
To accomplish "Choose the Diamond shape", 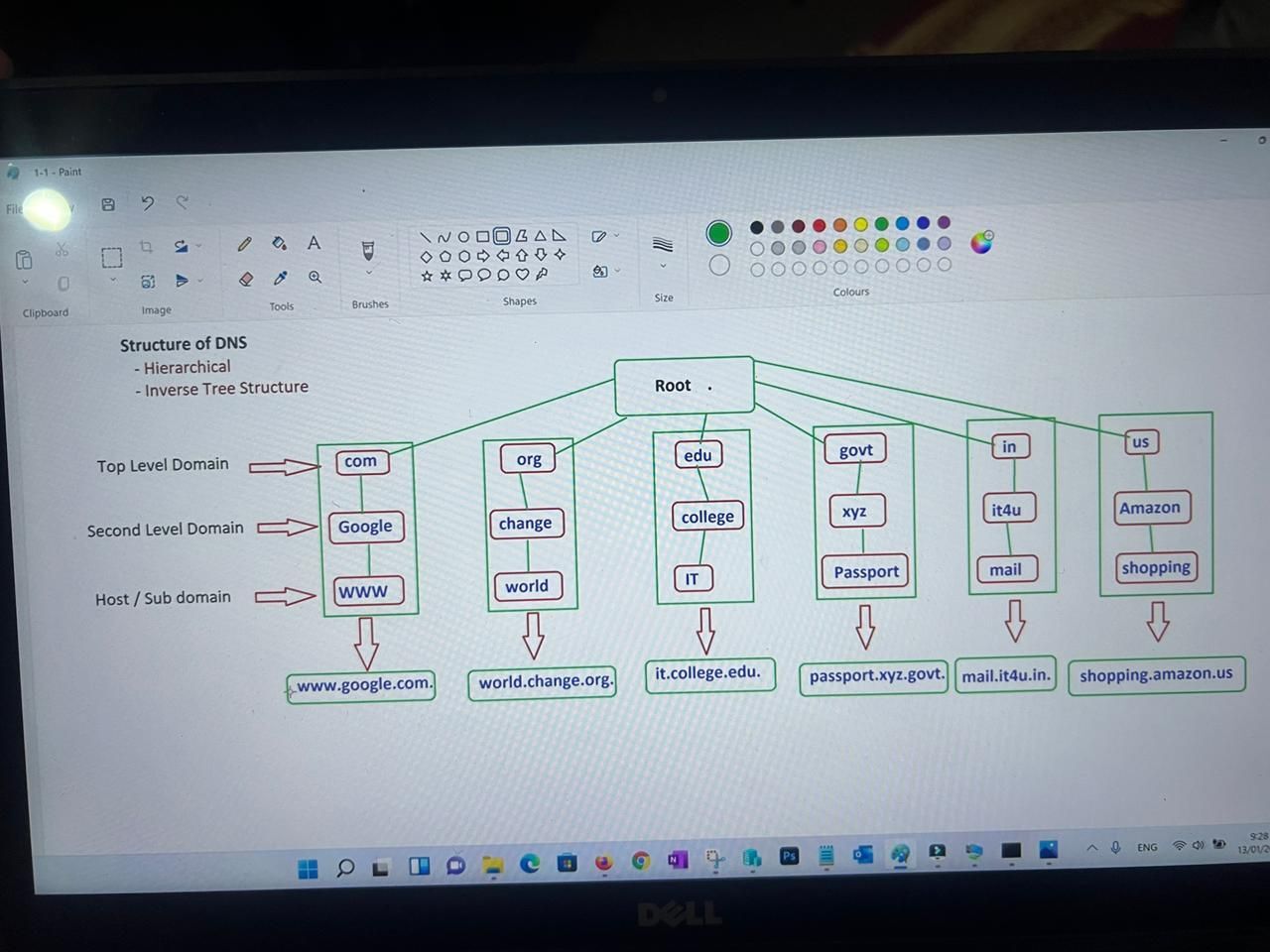I will (x=426, y=257).
